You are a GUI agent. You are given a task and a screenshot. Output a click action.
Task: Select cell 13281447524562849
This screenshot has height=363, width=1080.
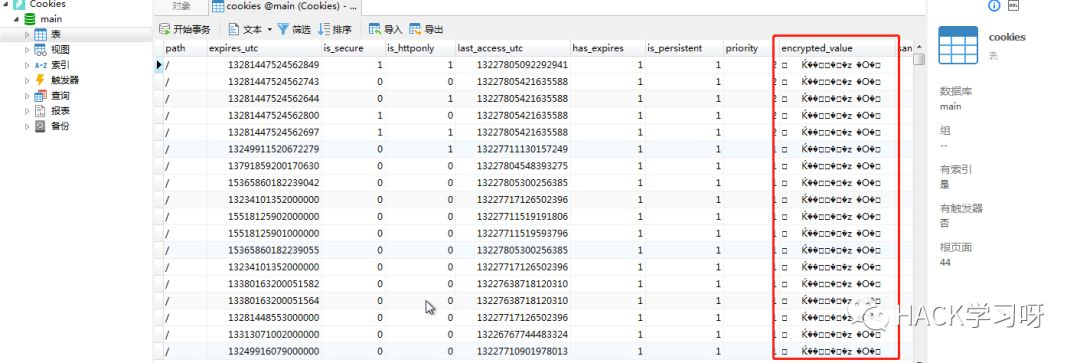point(263,65)
